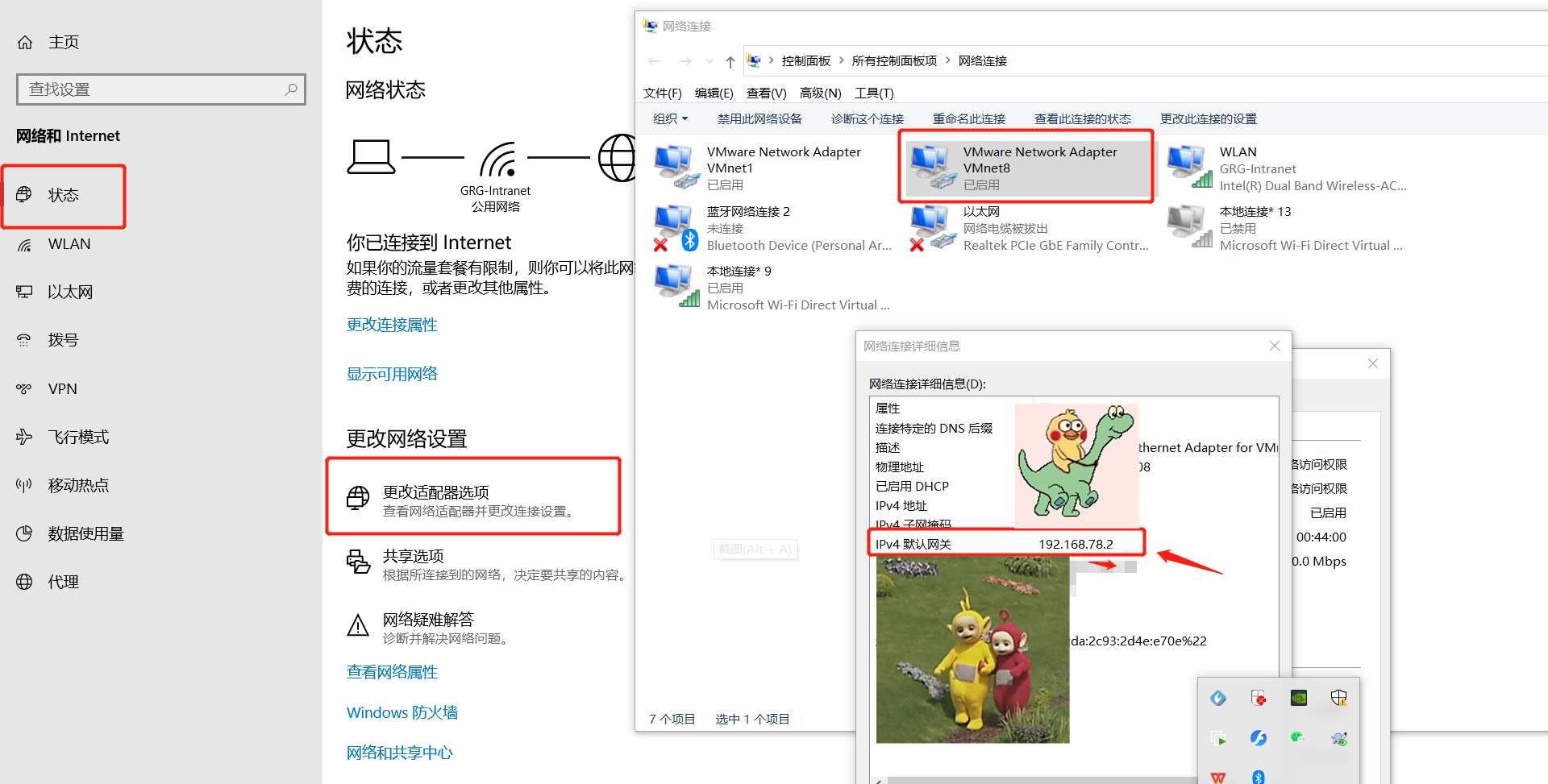Viewport: 1548px width, 784px height.
Task: Launch 网络疑难解答
Action: point(429,628)
